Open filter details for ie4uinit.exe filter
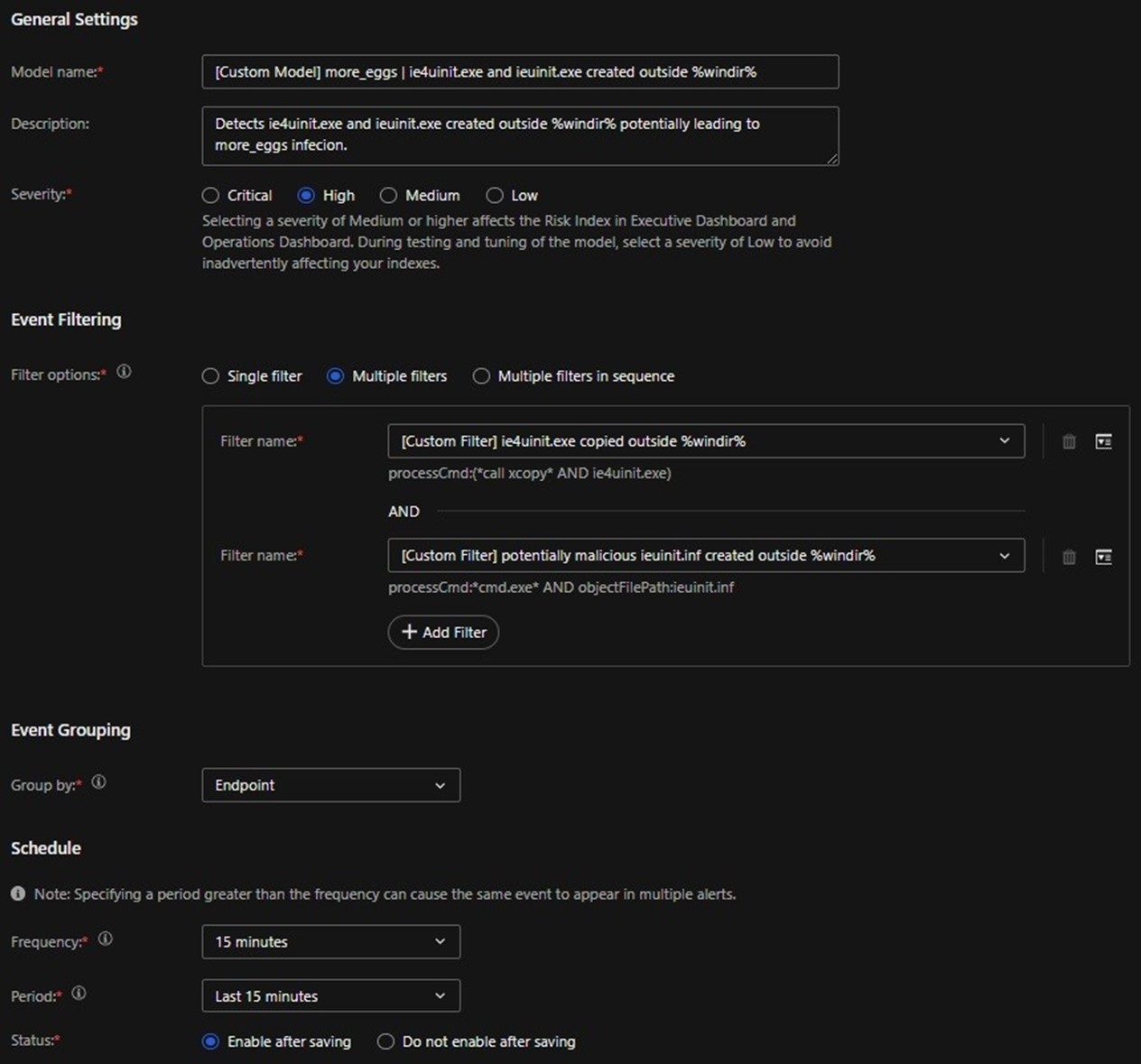Screen dimensions: 1141x1064 (x=1103, y=441)
